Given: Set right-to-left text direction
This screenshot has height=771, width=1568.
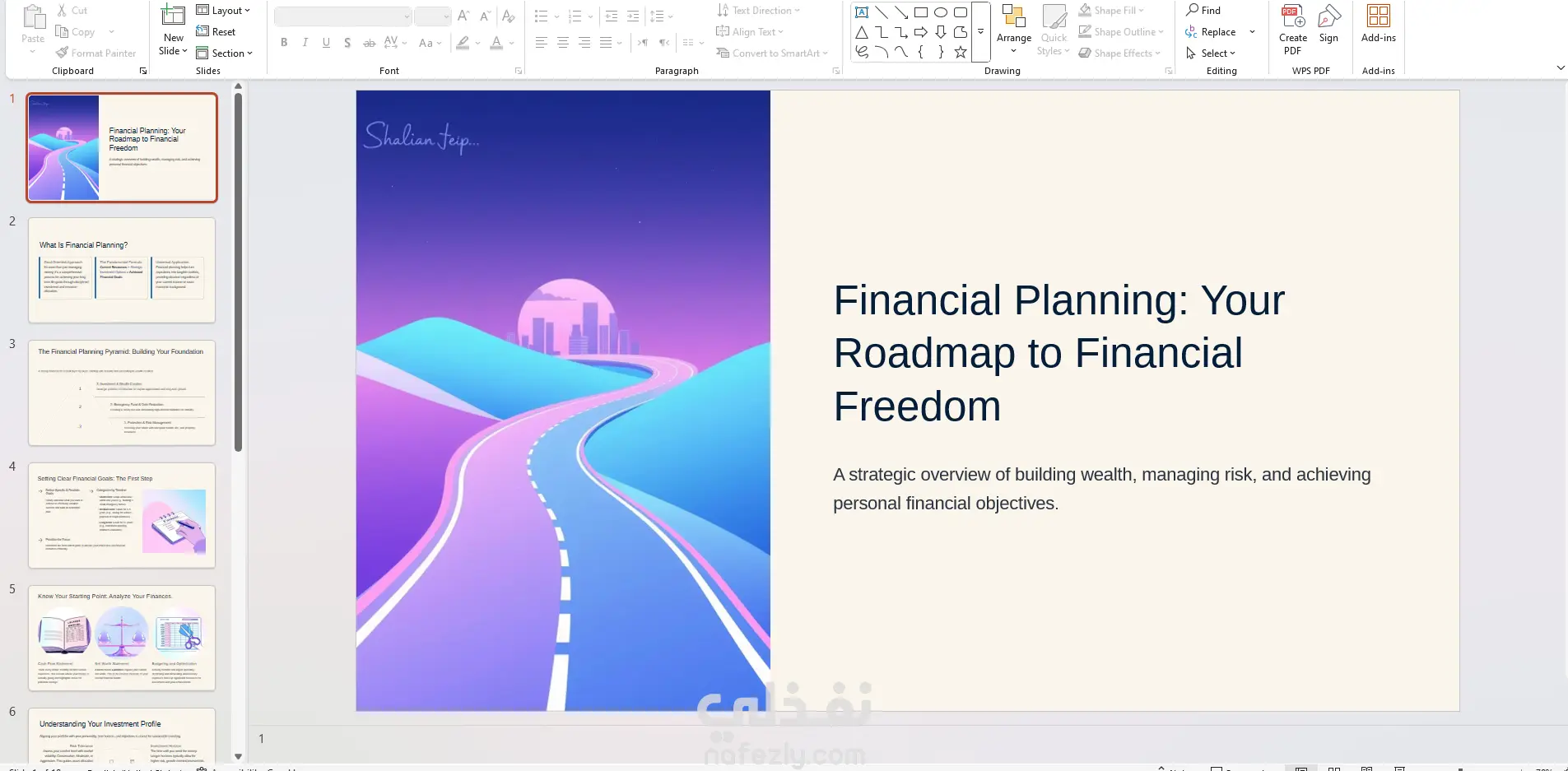Looking at the screenshot, I should (664, 43).
